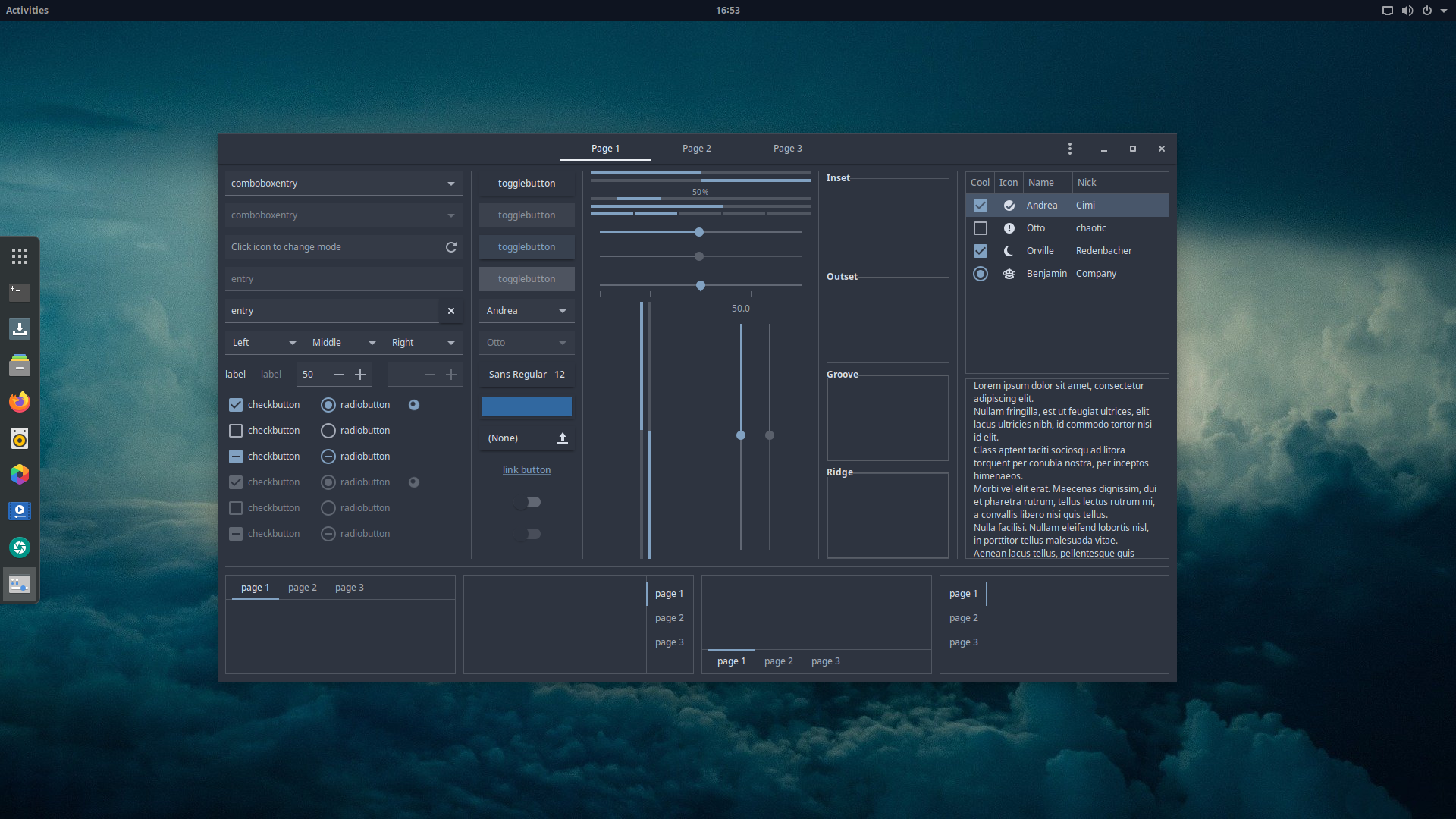Clear the entry with the X icon
1456x819 pixels.
[x=451, y=311]
